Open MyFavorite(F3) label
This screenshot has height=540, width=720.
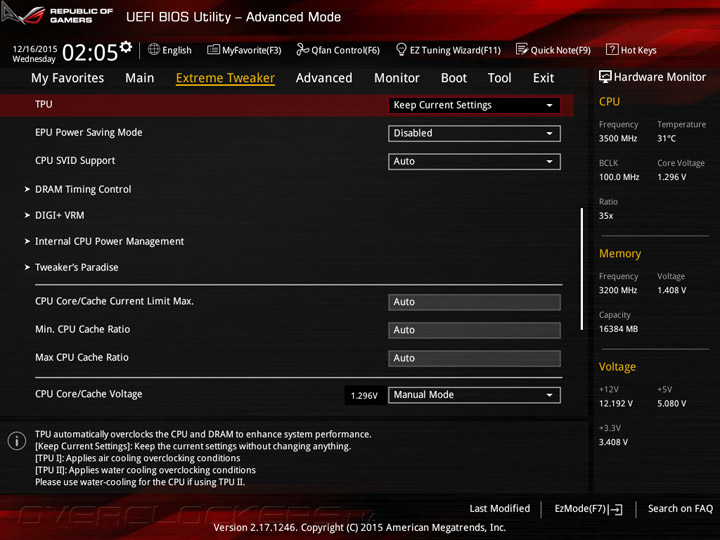252,51
